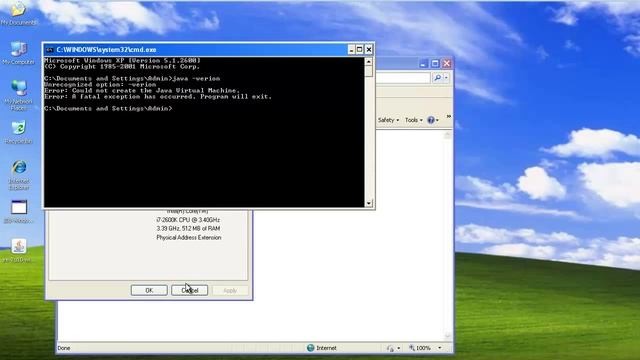Open the window-shaped desktop shortcut icon
This screenshot has height=360, width=640.
click(x=19, y=211)
